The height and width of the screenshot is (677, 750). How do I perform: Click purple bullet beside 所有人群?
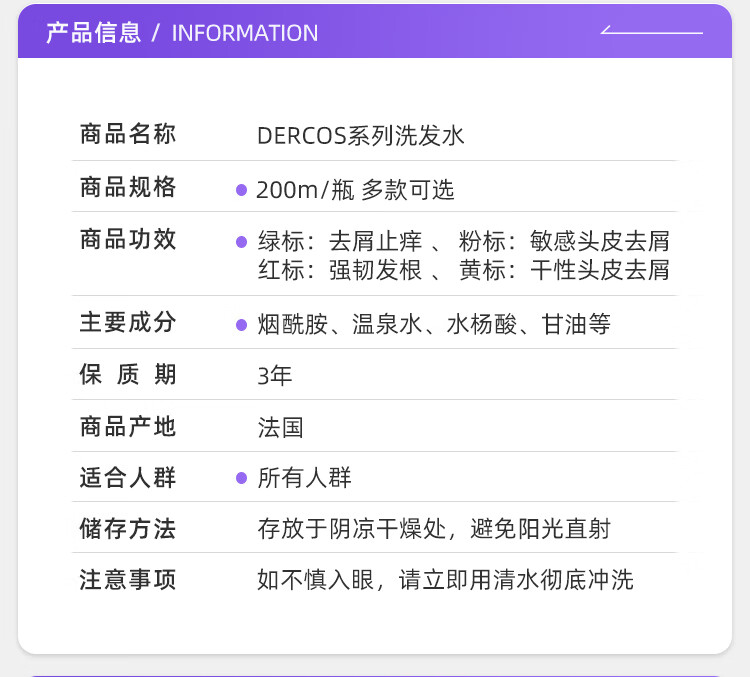[241, 478]
